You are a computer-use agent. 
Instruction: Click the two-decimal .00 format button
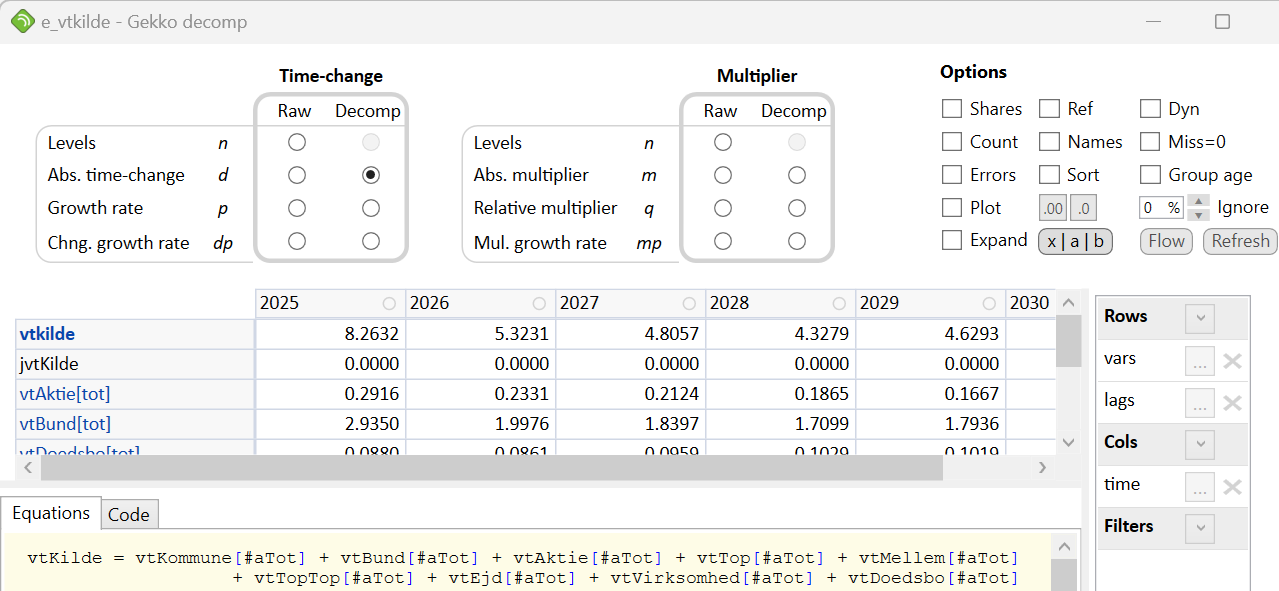(x=1053, y=208)
